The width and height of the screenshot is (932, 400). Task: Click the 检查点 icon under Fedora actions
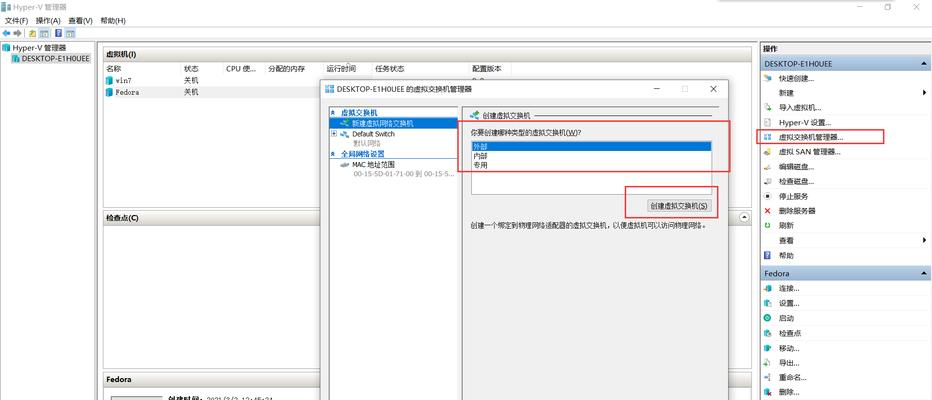pyautogui.click(x=767, y=333)
